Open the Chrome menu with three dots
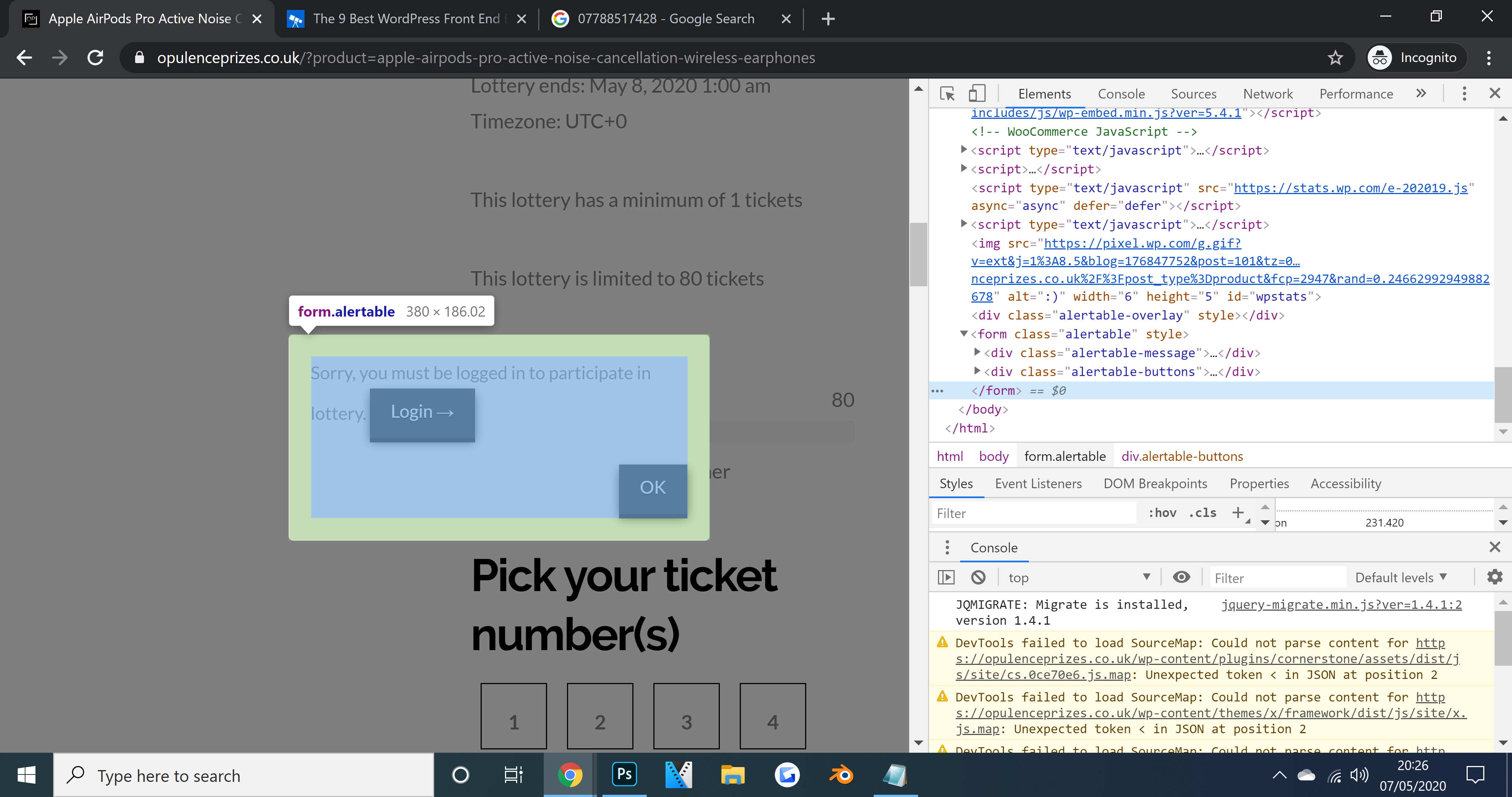1512x797 pixels. pos(1488,58)
